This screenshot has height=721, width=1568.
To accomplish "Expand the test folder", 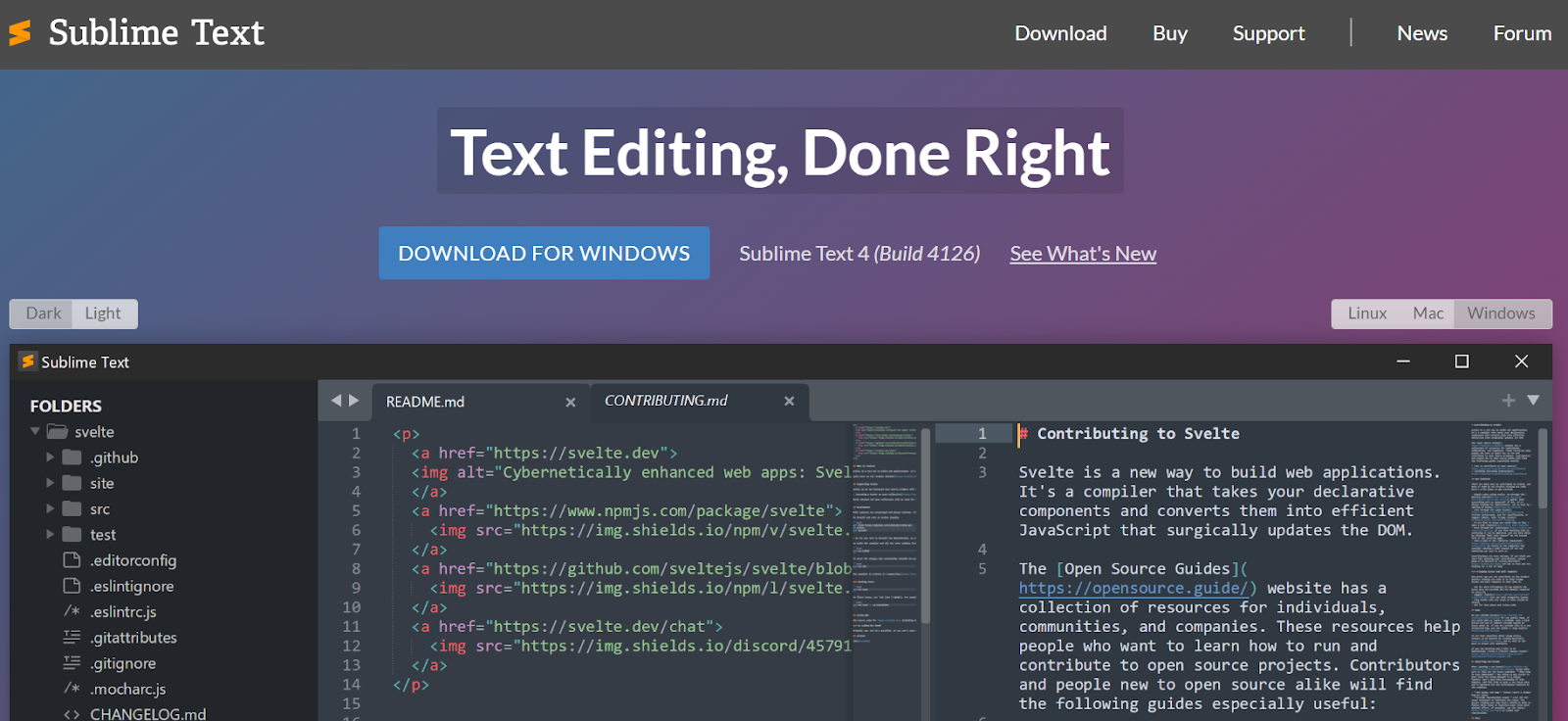I will click(x=50, y=534).
